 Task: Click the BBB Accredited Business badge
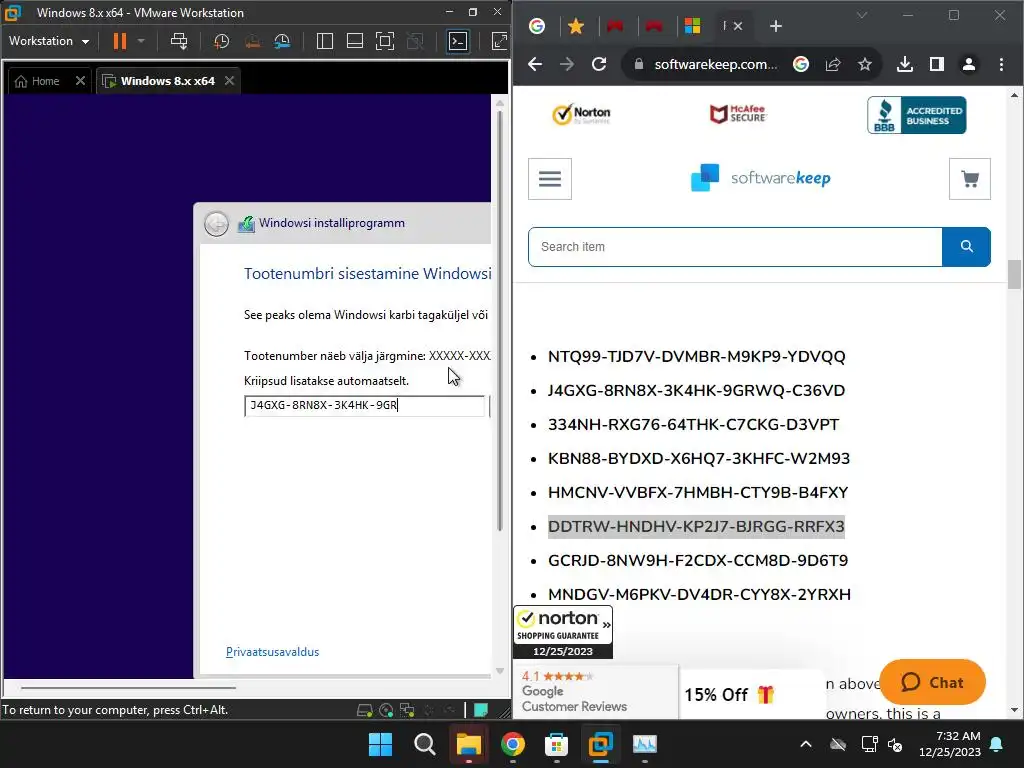[x=916, y=115]
